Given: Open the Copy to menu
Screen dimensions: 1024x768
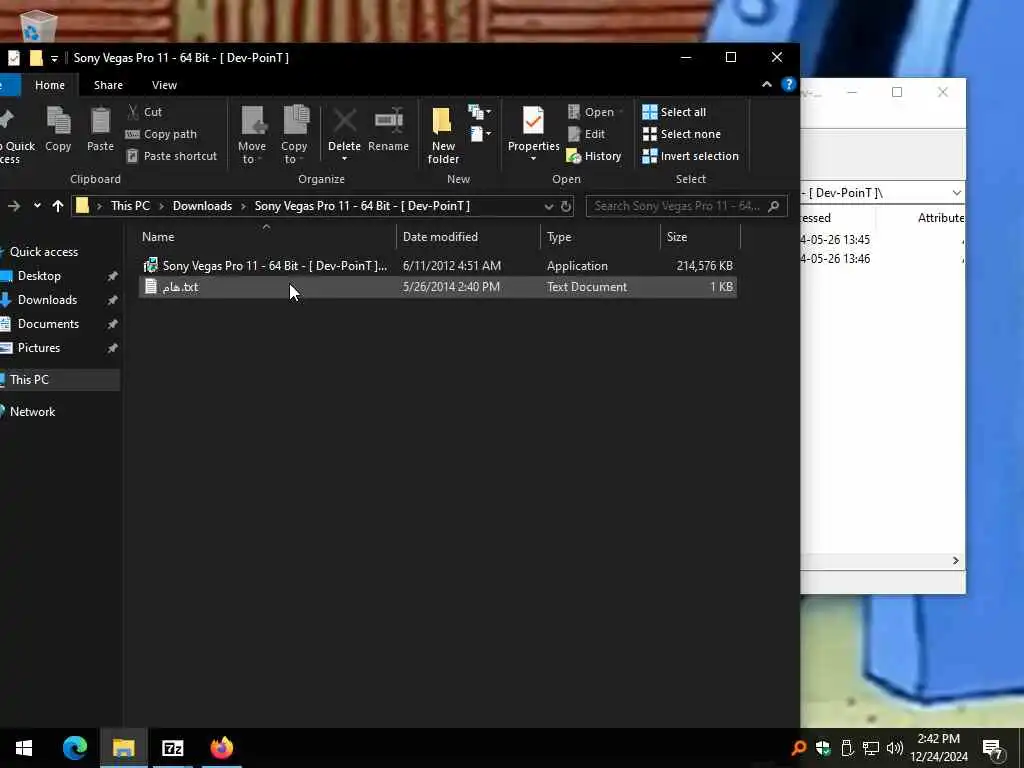Looking at the screenshot, I should coord(295,135).
